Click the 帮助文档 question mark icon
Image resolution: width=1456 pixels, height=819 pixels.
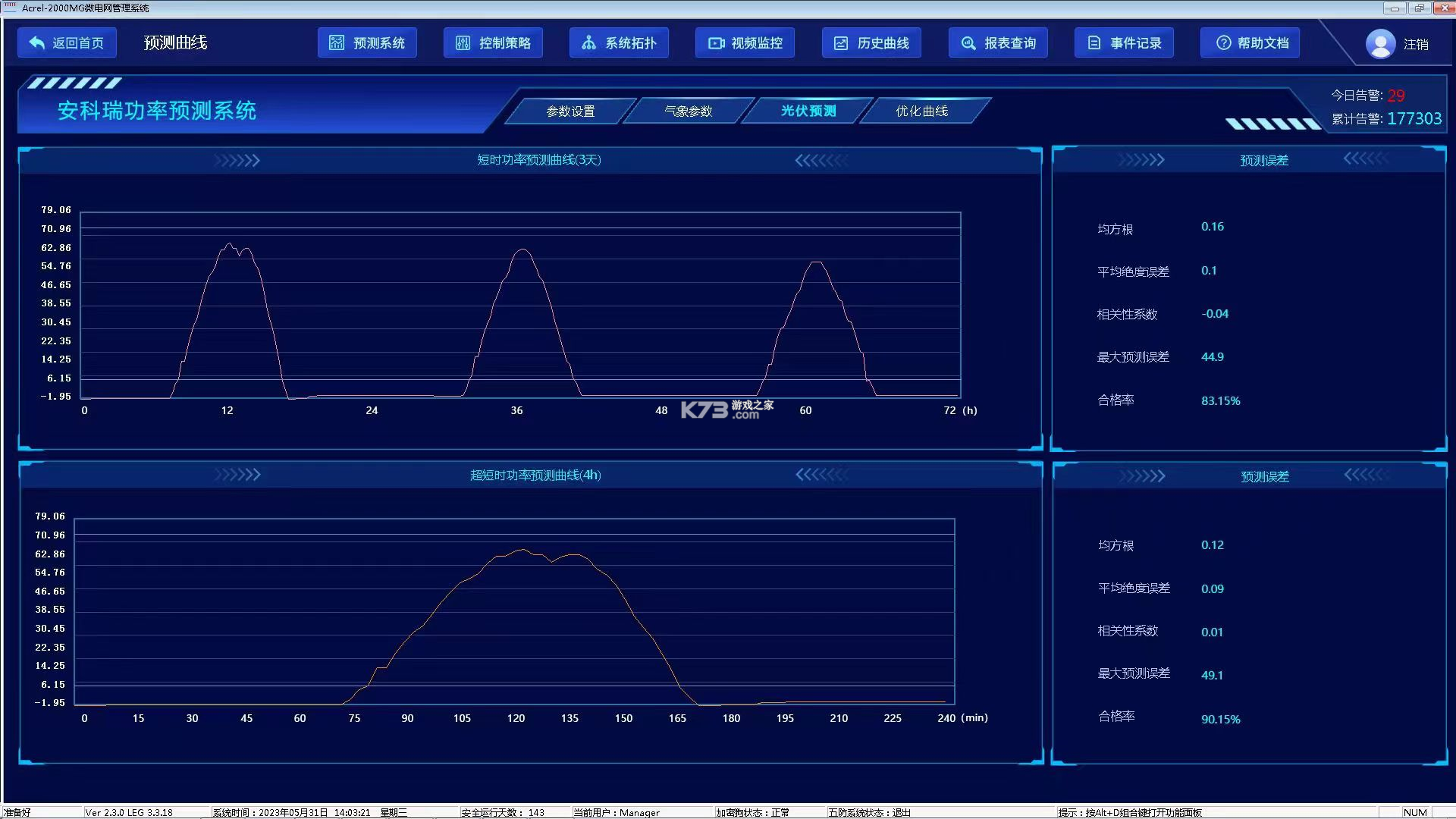1223,43
